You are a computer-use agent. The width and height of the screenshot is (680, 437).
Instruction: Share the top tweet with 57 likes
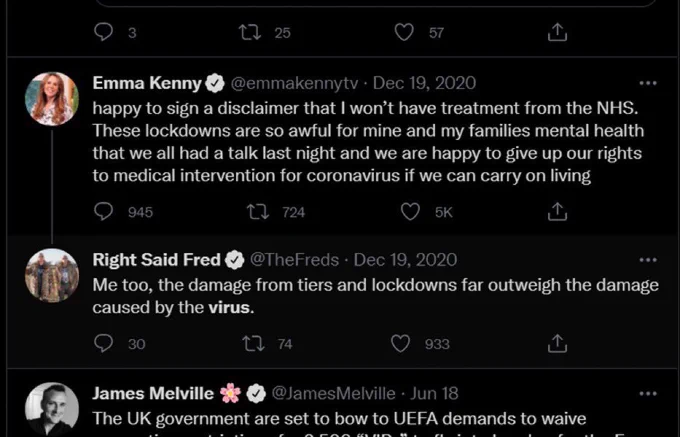557,33
